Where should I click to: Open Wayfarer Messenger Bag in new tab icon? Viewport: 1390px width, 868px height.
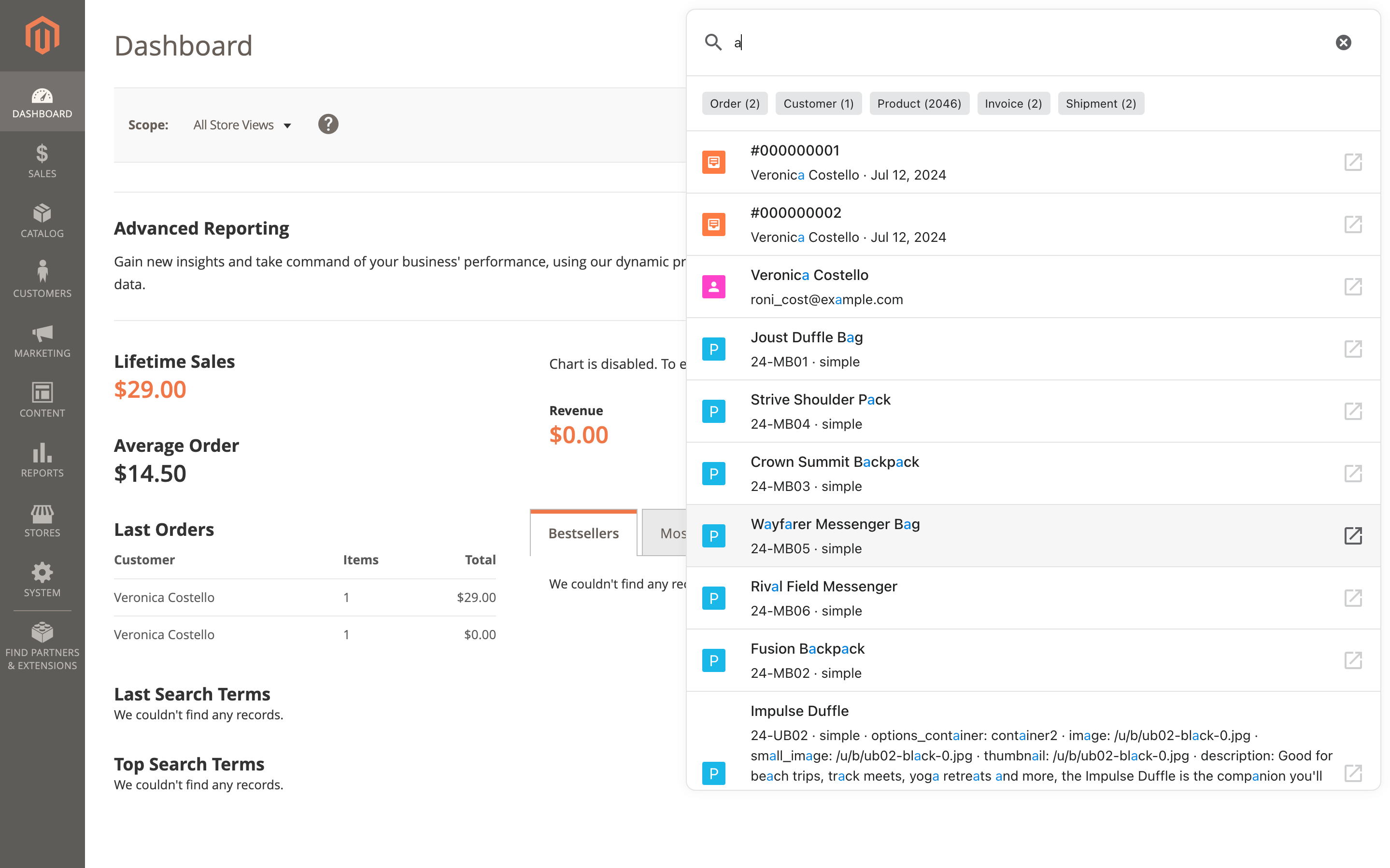[1352, 535]
